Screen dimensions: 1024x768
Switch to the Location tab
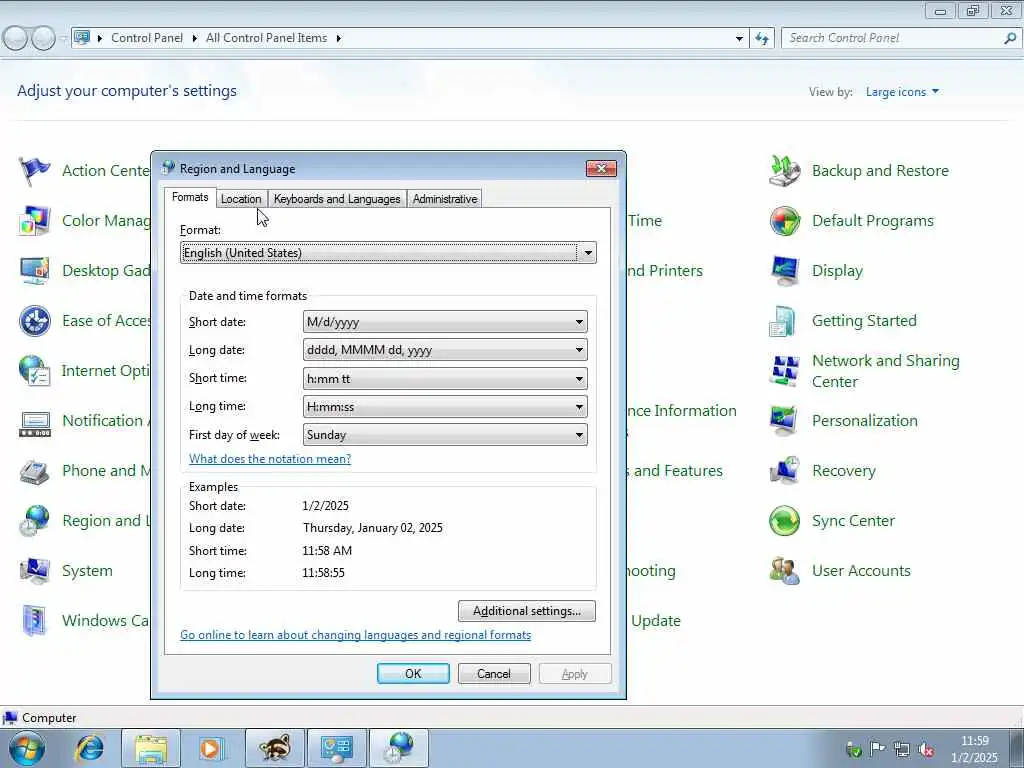pos(241,199)
